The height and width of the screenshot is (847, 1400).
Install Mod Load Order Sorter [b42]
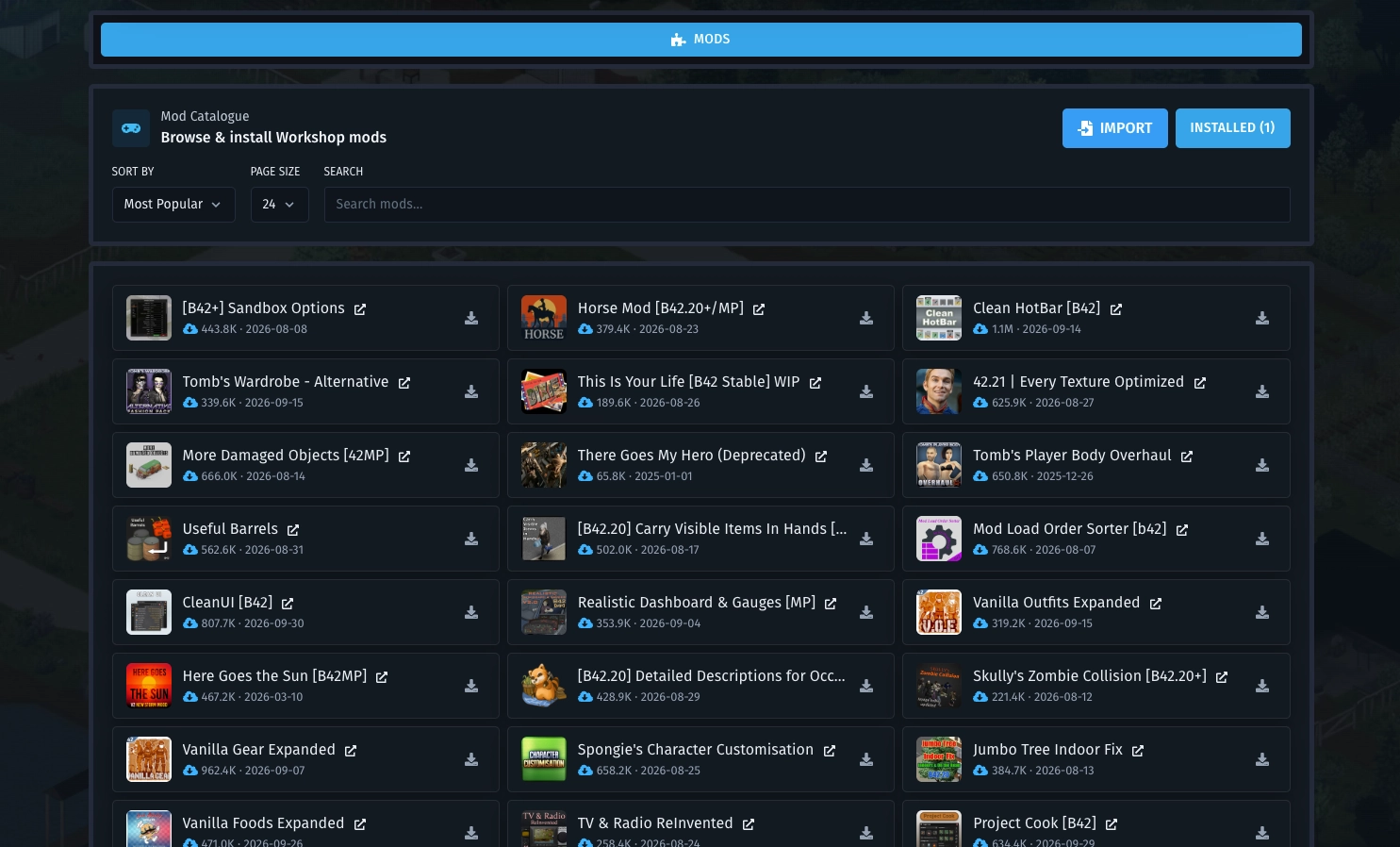point(1262,540)
